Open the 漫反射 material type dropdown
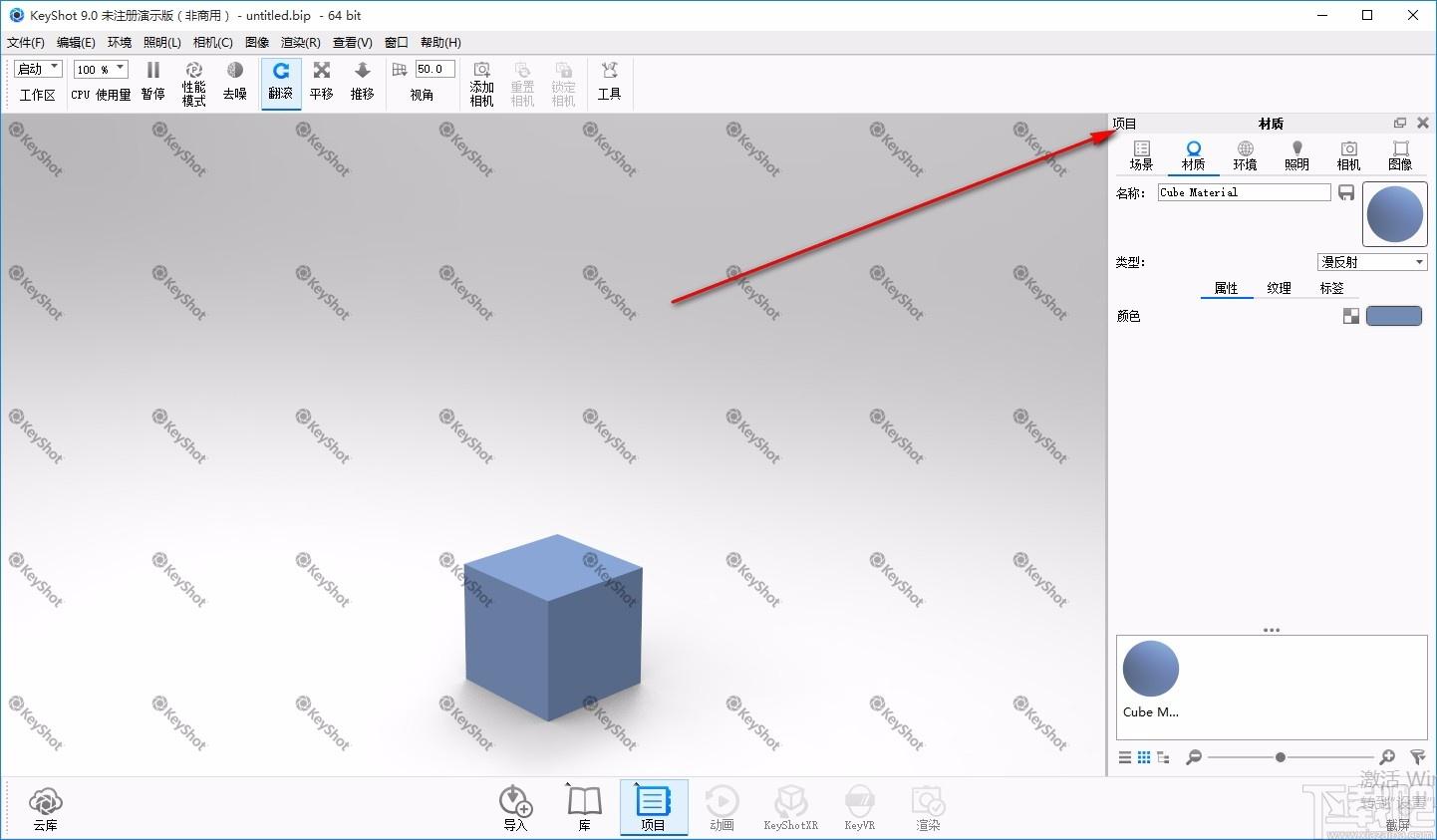This screenshot has height=840, width=1437. click(1372, 262)
